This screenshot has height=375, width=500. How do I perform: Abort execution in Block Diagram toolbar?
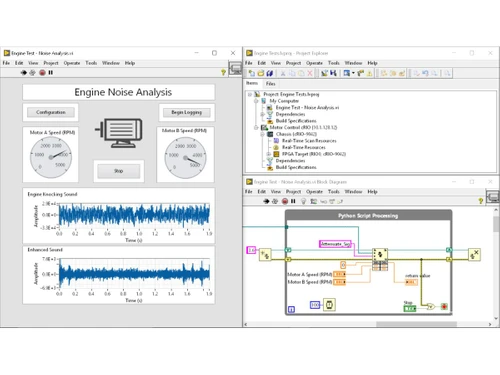pos(285,201)
